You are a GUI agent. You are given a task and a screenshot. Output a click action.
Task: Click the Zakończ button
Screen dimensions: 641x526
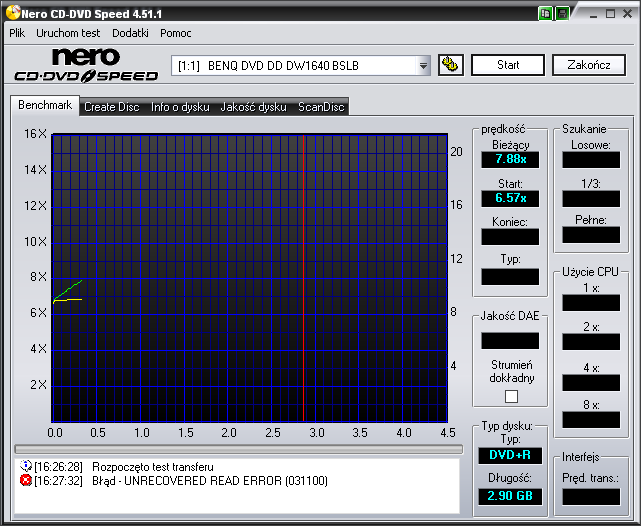(x=589, y=65)
